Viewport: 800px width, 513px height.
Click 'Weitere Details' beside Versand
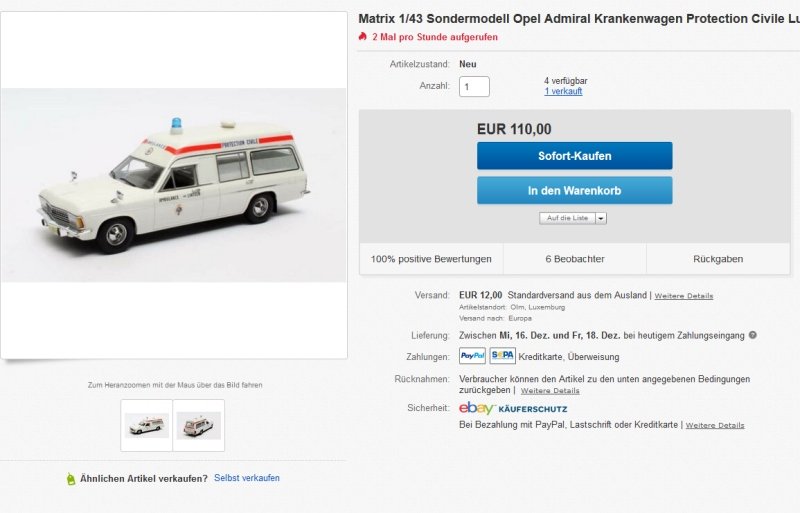[684, 296]
